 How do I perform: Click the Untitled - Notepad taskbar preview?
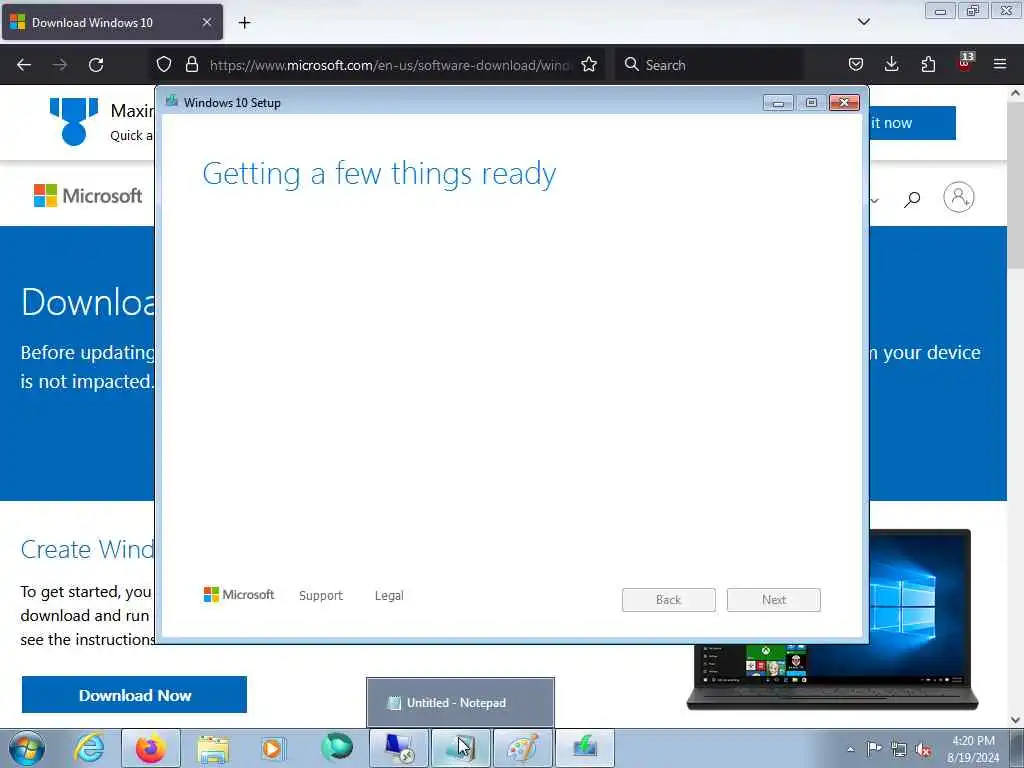pos(460,703)
